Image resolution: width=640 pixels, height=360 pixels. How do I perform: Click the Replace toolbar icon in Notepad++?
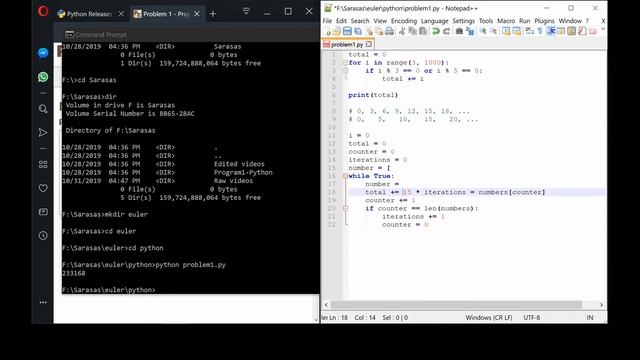pyautogui.click(x=470, y=31)
